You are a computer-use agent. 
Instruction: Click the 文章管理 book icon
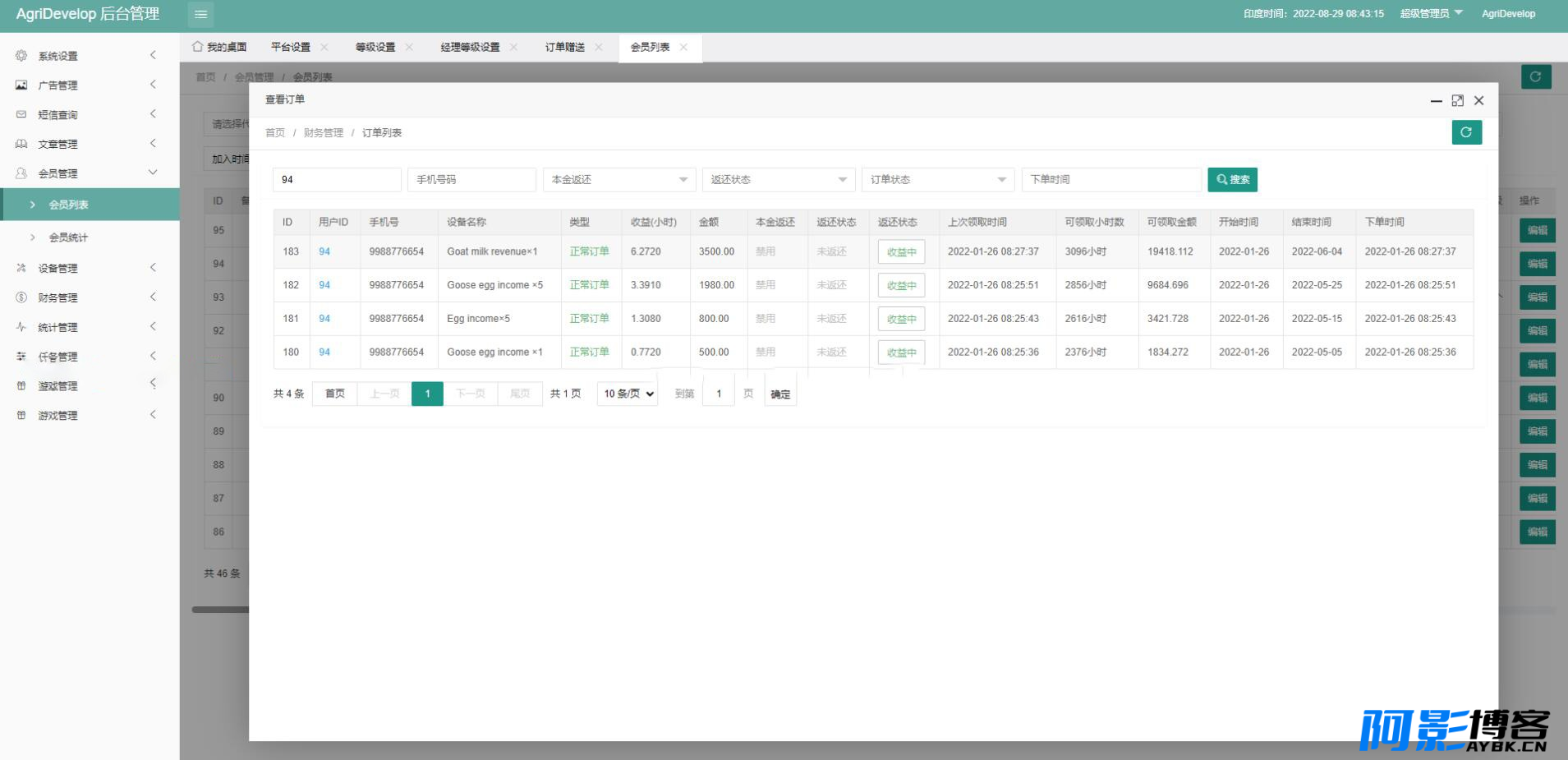(21, 144)
